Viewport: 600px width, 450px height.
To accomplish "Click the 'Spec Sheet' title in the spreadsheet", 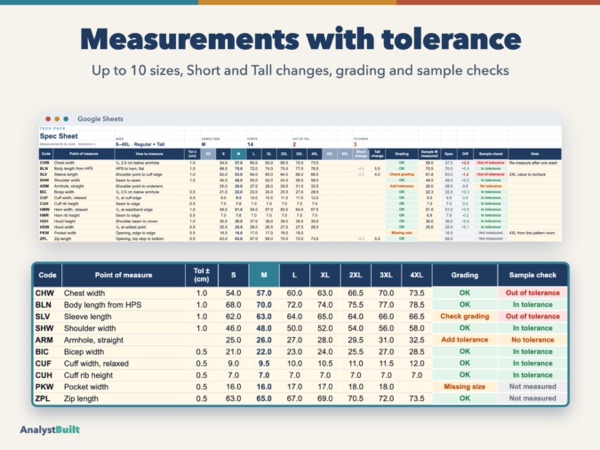I will point(59,136).
